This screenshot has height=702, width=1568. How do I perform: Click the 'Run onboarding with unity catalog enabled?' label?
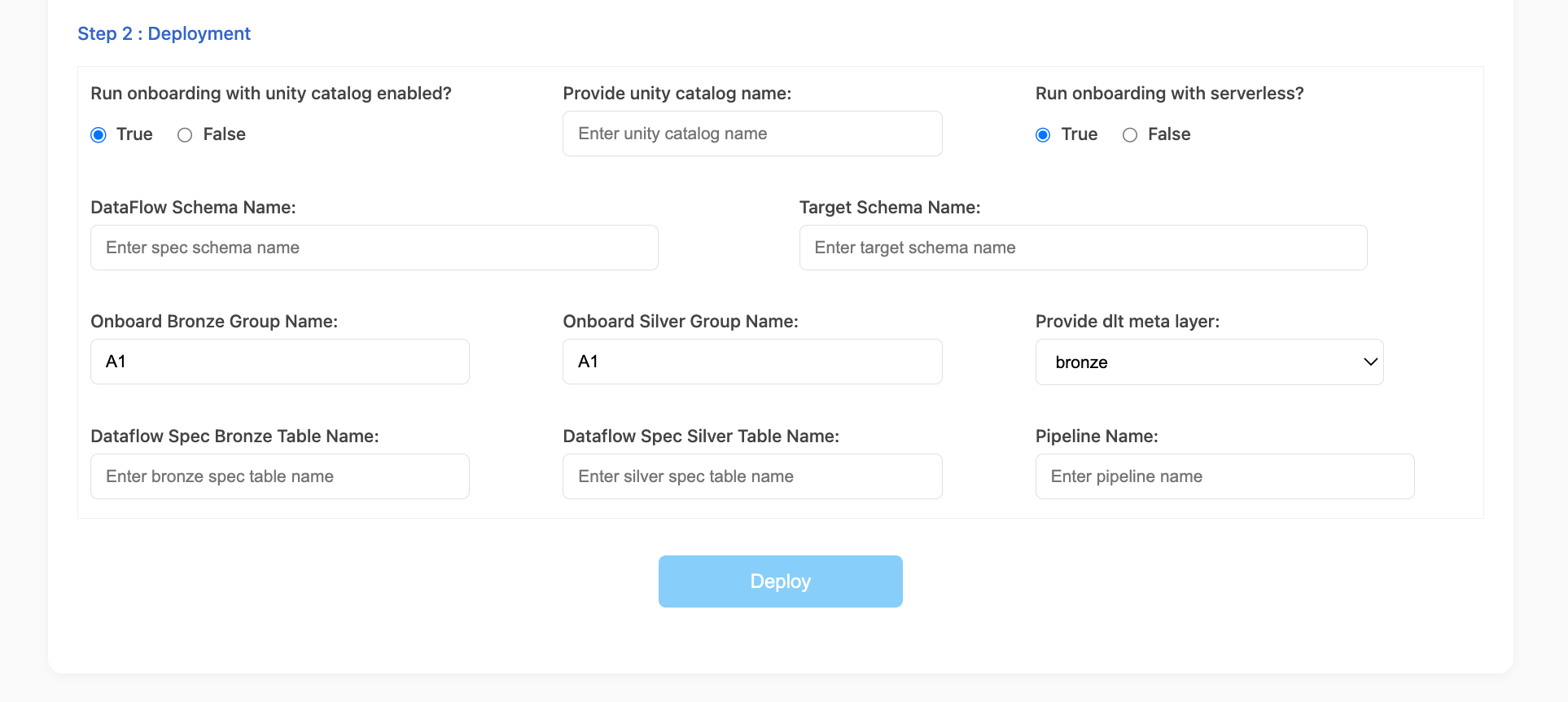[271, 94]
